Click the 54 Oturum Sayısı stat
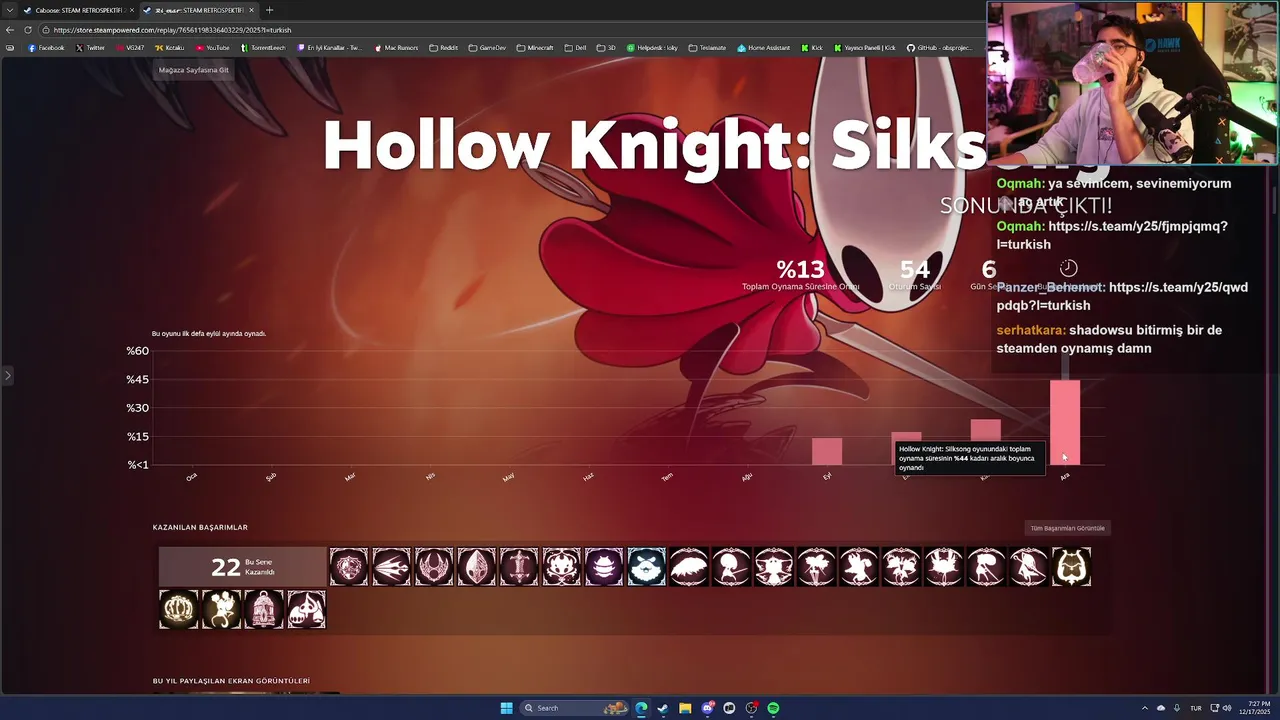The width and height of the screenshot is (1280, 720). coord(915,274)
